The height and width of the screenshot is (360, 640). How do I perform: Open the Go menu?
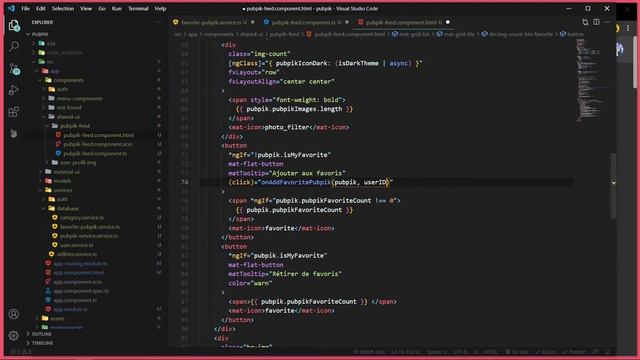[x=102, y=8]
